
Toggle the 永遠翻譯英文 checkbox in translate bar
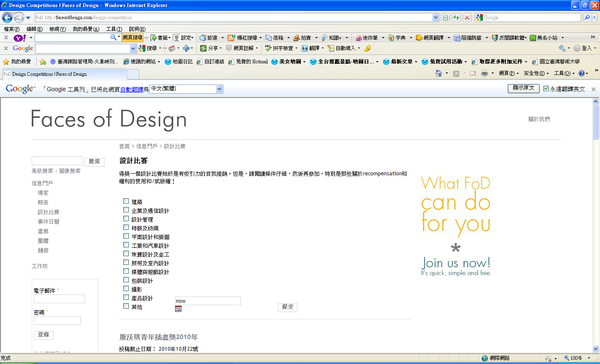pos(546,89)
